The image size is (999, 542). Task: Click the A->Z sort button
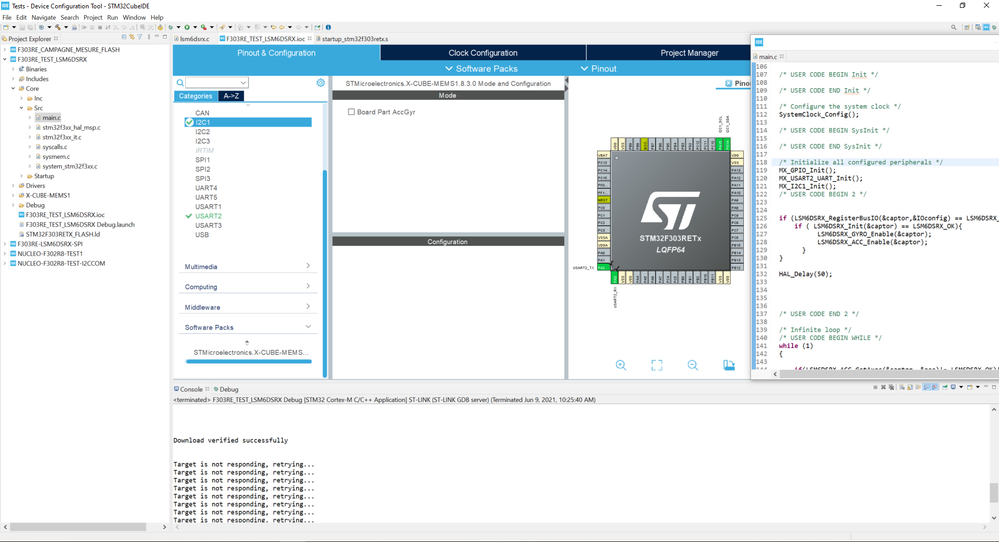(x=231, y=96)
